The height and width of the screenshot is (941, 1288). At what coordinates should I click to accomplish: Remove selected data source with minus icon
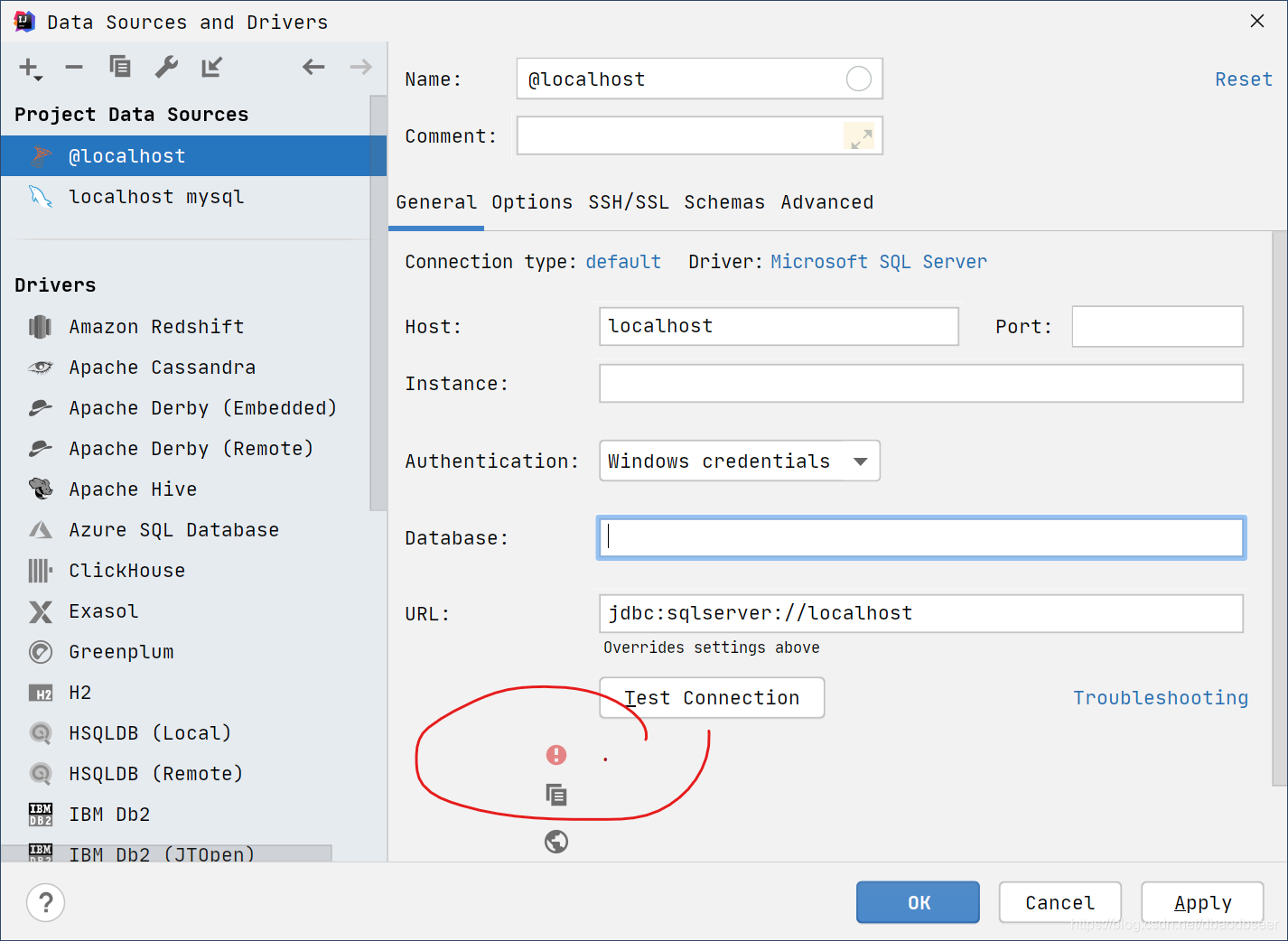[74, 67]
